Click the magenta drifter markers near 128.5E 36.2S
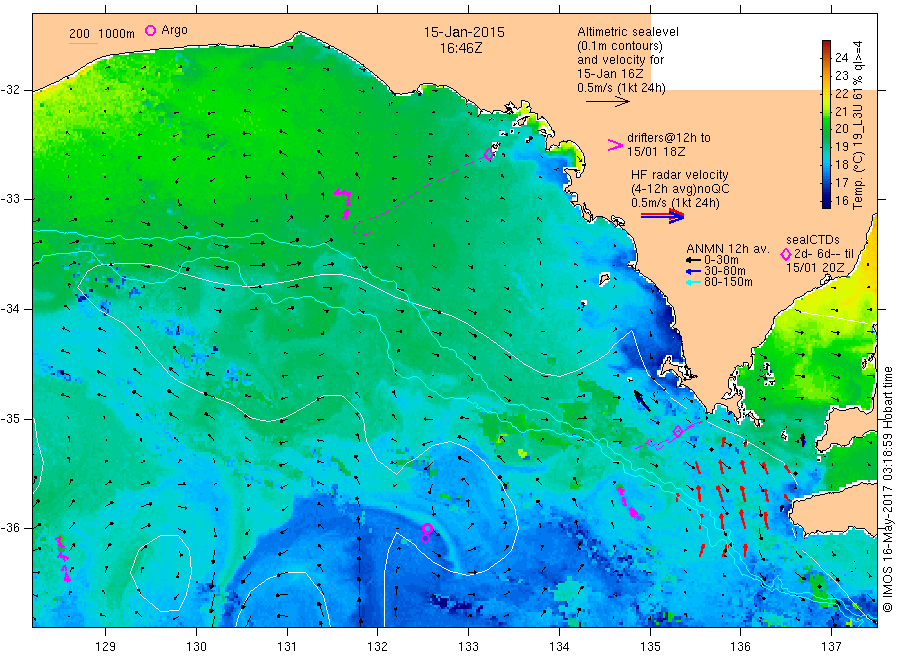The width and height of the screenshot is (900, 660). click(63, 558)
